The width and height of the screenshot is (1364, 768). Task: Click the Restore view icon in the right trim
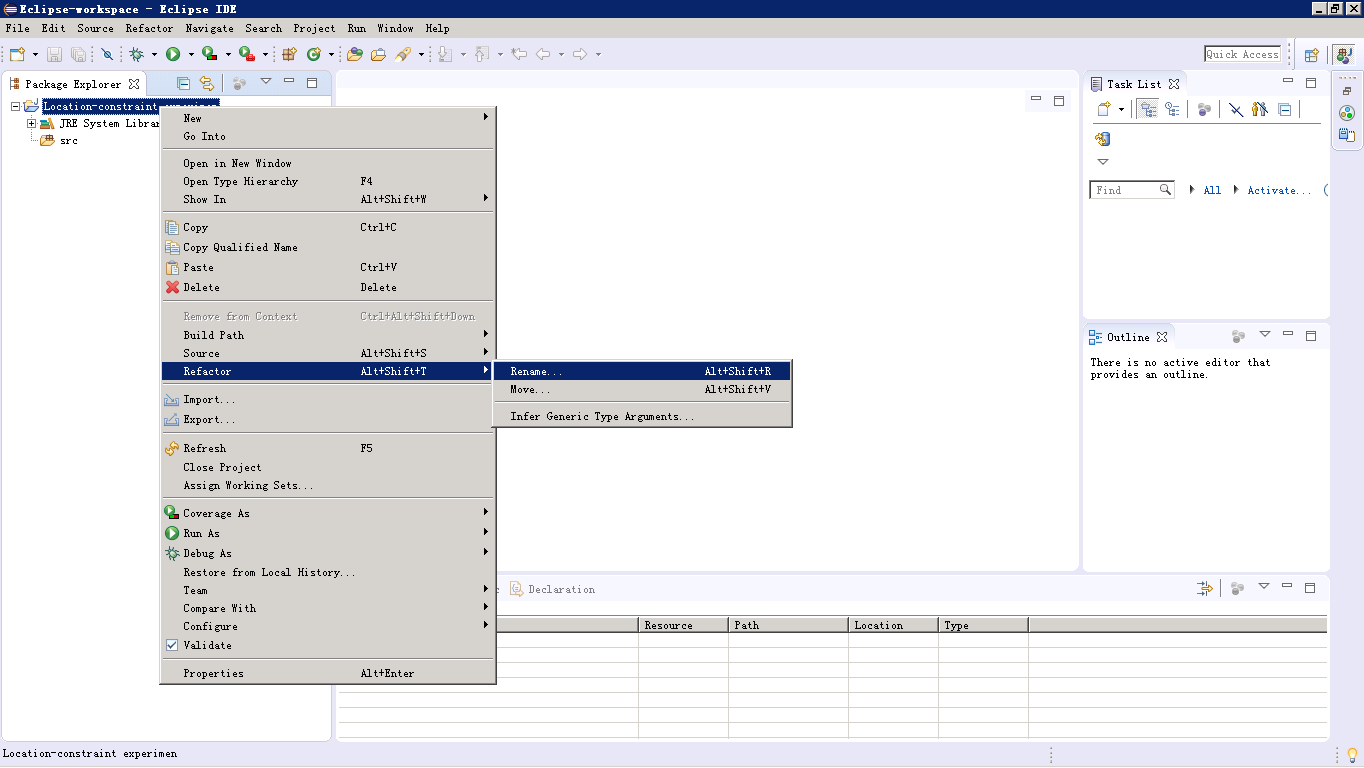[1347, 91]
